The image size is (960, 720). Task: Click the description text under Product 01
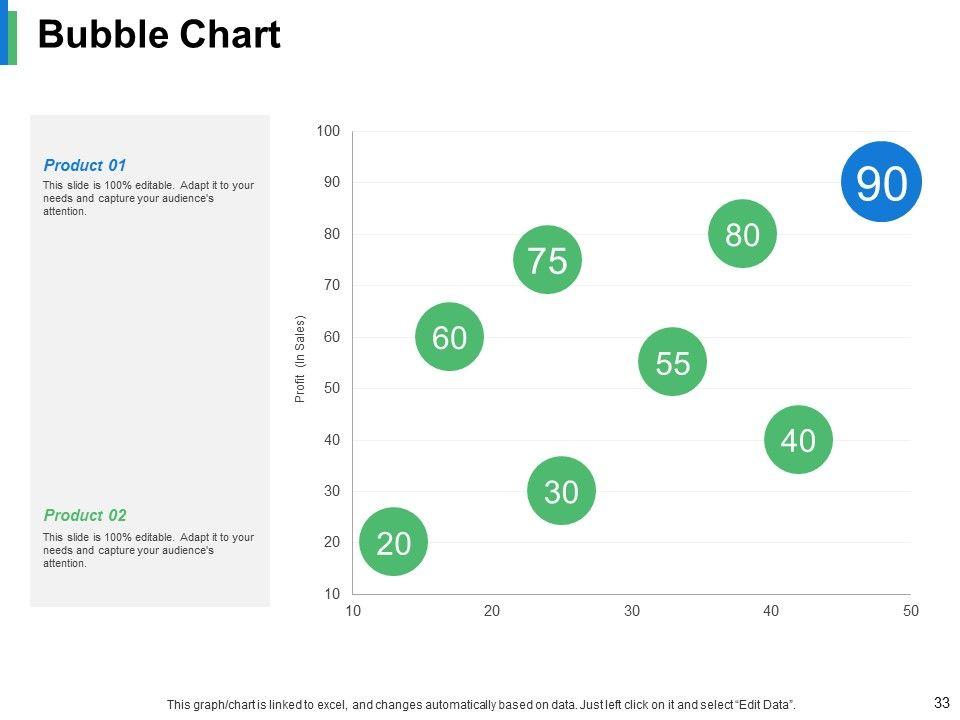[148, 198]
